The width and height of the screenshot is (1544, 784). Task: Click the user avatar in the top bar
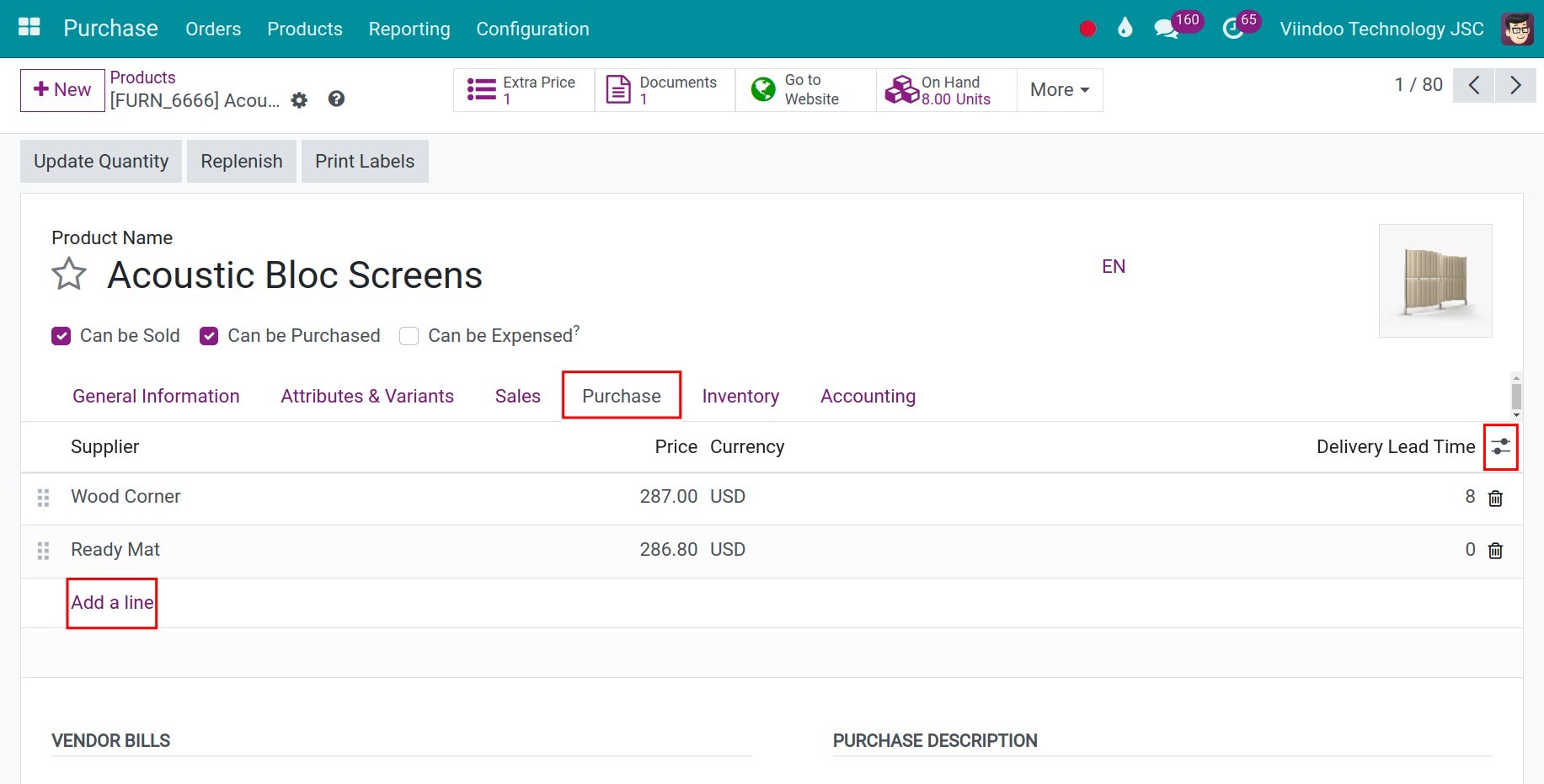(1517, 29)
